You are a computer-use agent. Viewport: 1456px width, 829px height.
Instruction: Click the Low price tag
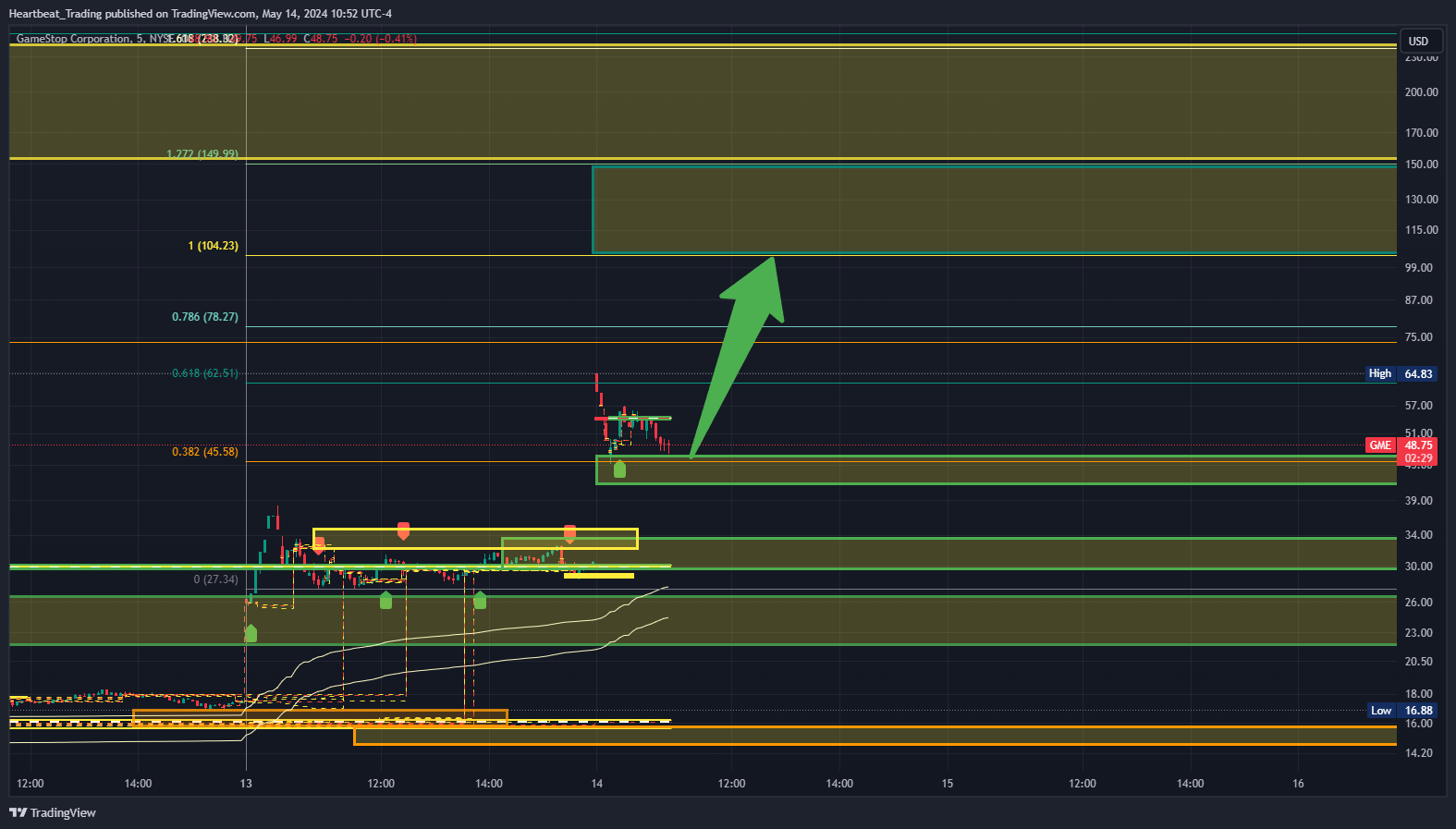[1381, 711]
